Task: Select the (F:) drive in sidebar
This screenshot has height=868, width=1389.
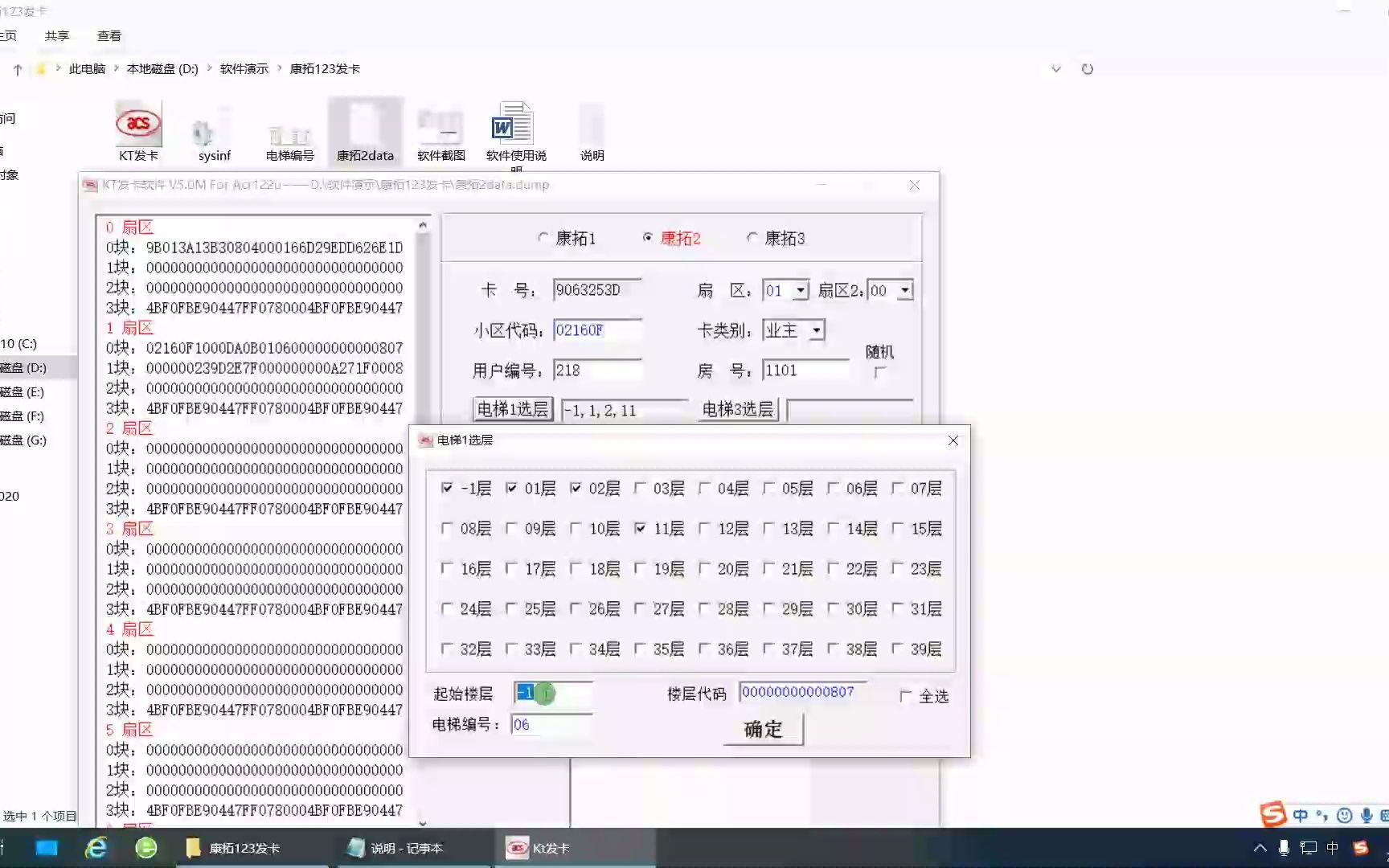Action: point(23,416)
